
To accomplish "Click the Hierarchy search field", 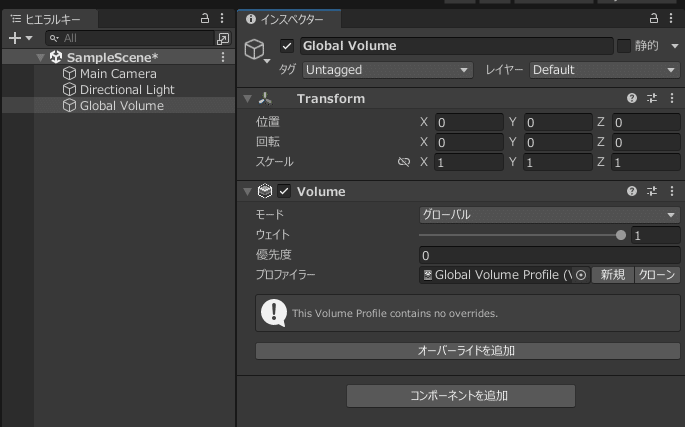I will tap(130, 38).
